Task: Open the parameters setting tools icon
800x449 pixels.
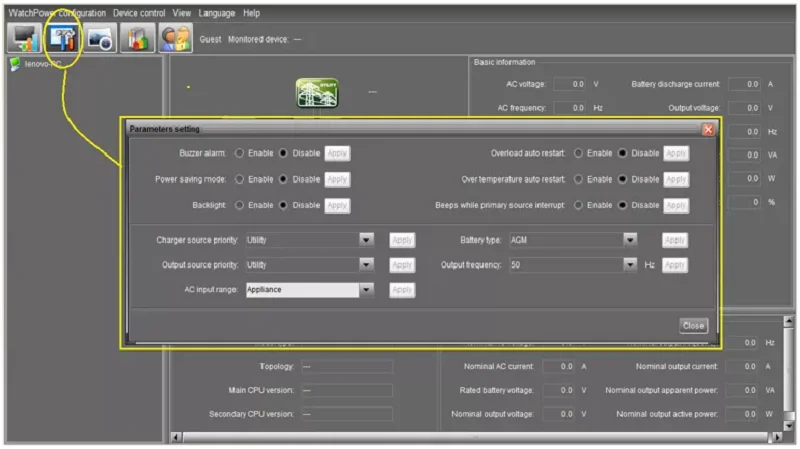Action: tap(62, 38)
